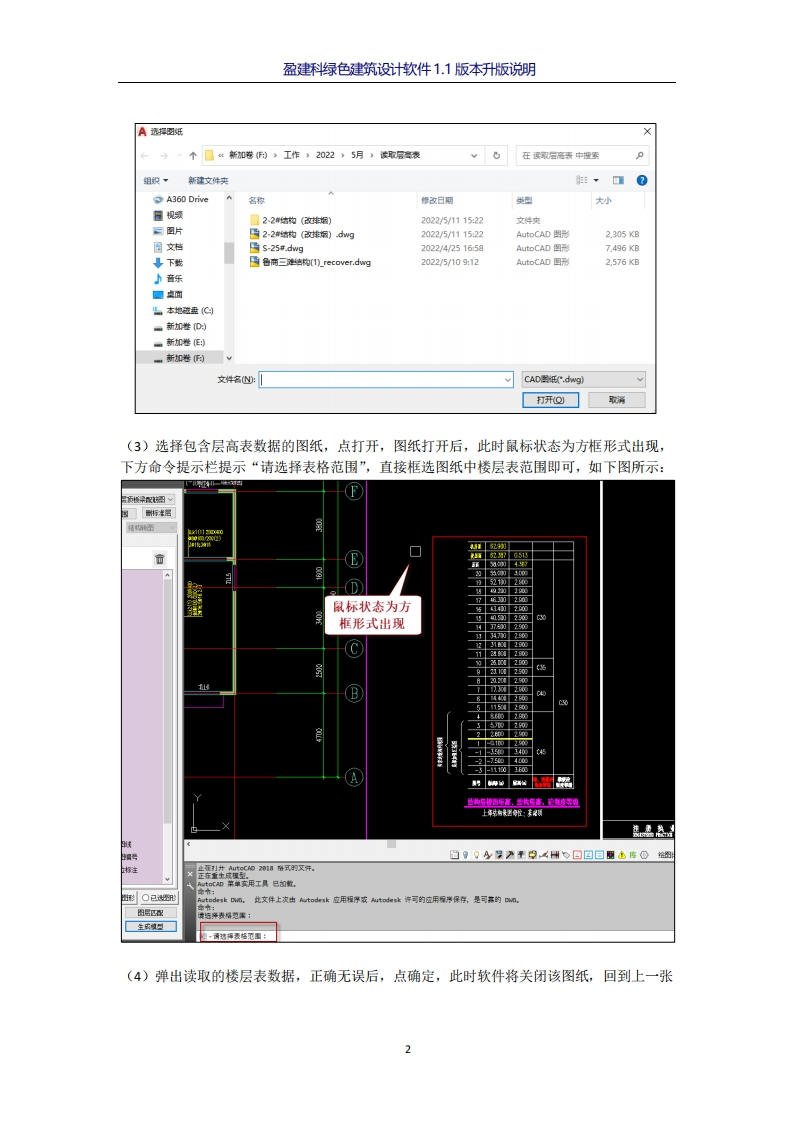793x1122 pixels.
Task: Click the blue help question mark icon
Action: [642, 180]
